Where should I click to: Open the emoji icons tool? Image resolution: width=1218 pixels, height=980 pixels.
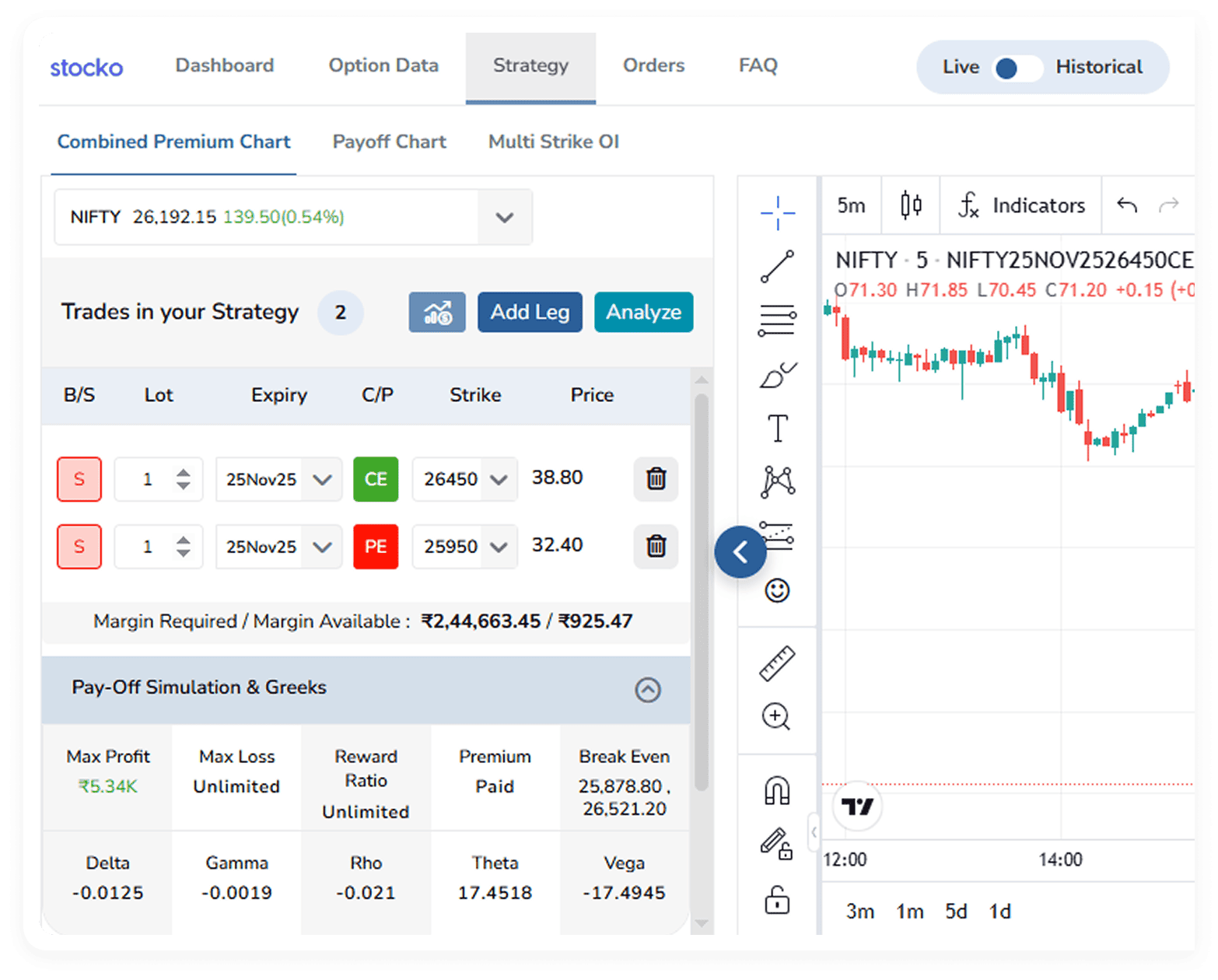click(777, 590)
